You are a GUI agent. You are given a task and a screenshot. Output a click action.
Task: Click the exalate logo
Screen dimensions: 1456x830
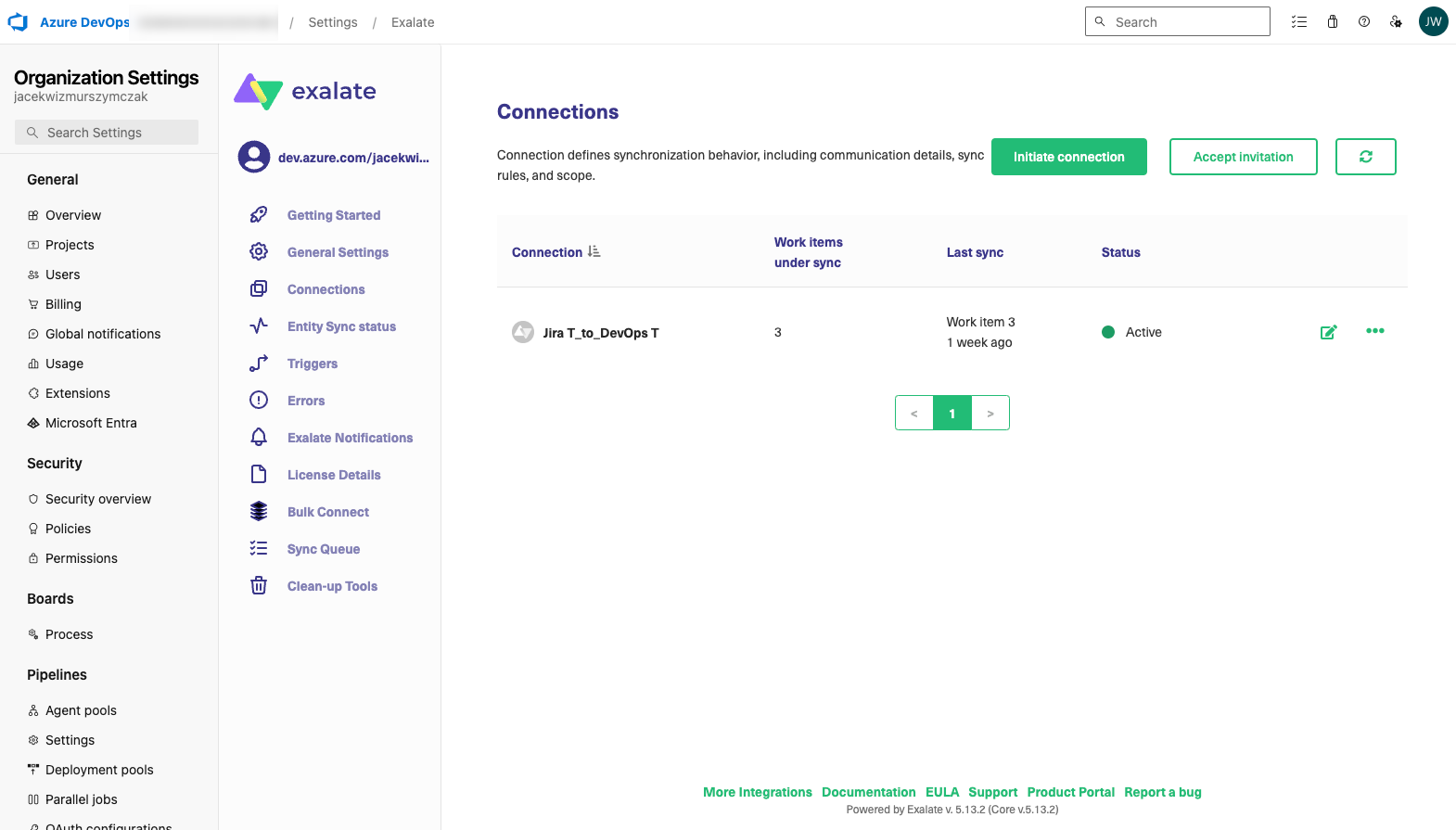point(305,91)
